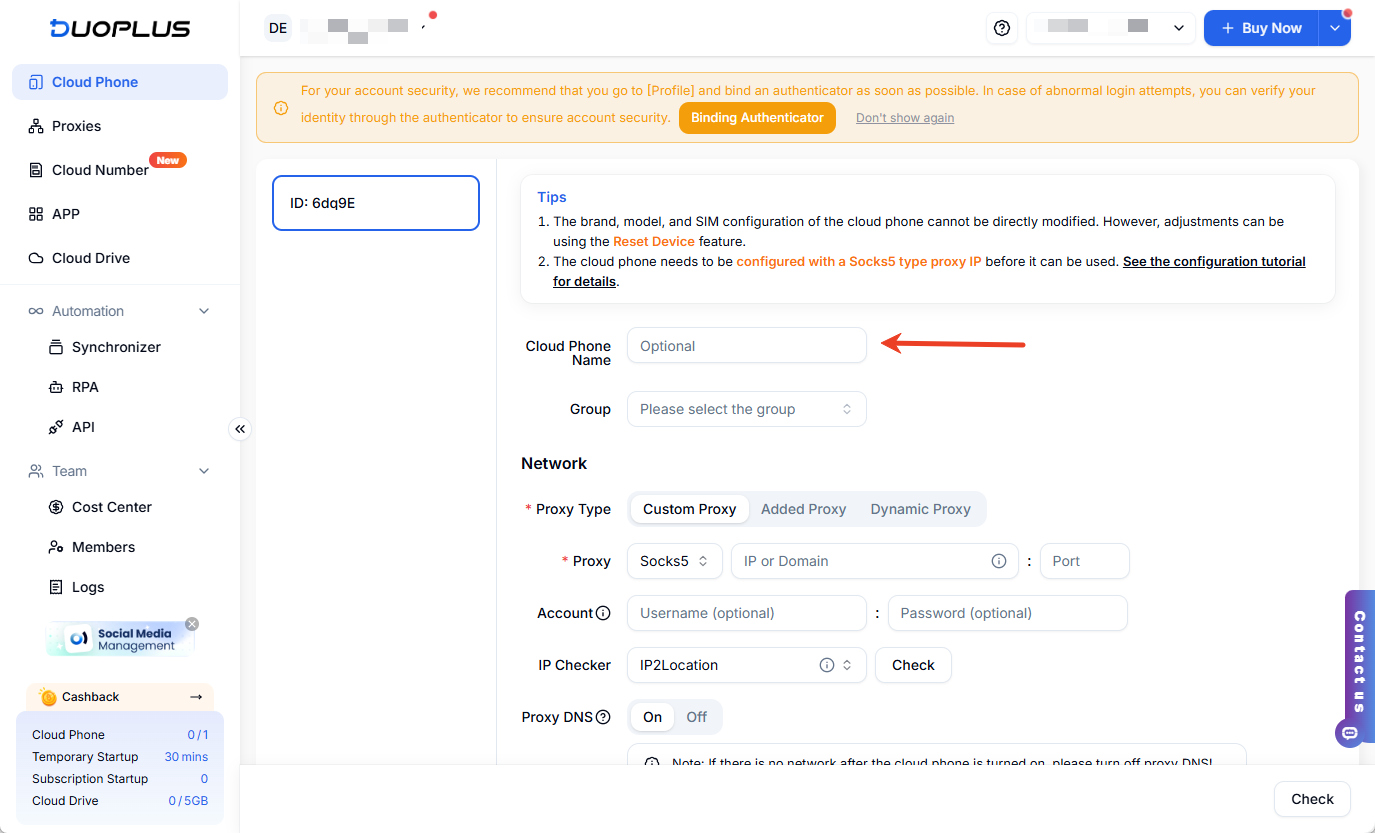Image resolution: width=1375 pixels, height=833 pixels.
Task: Turn Proxy DNS Off
Action: tap(697, 717)
